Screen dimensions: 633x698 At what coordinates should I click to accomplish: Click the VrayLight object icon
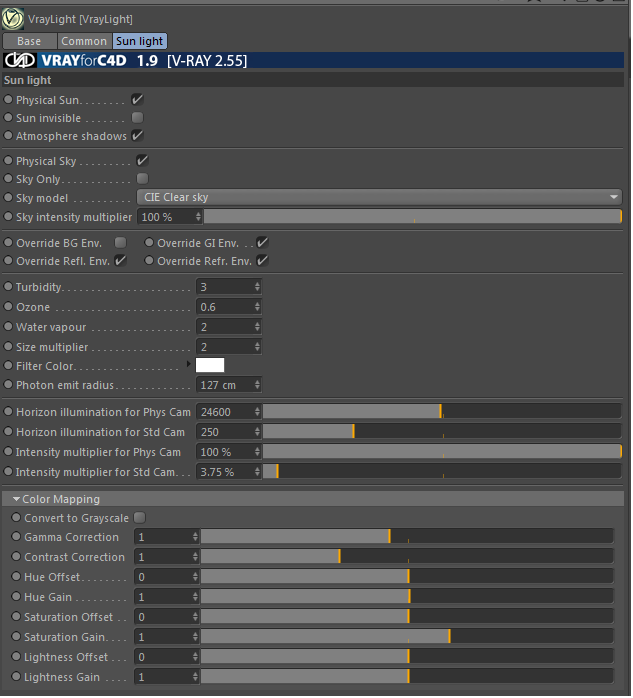pyautogui.click(x=12, y=19)
